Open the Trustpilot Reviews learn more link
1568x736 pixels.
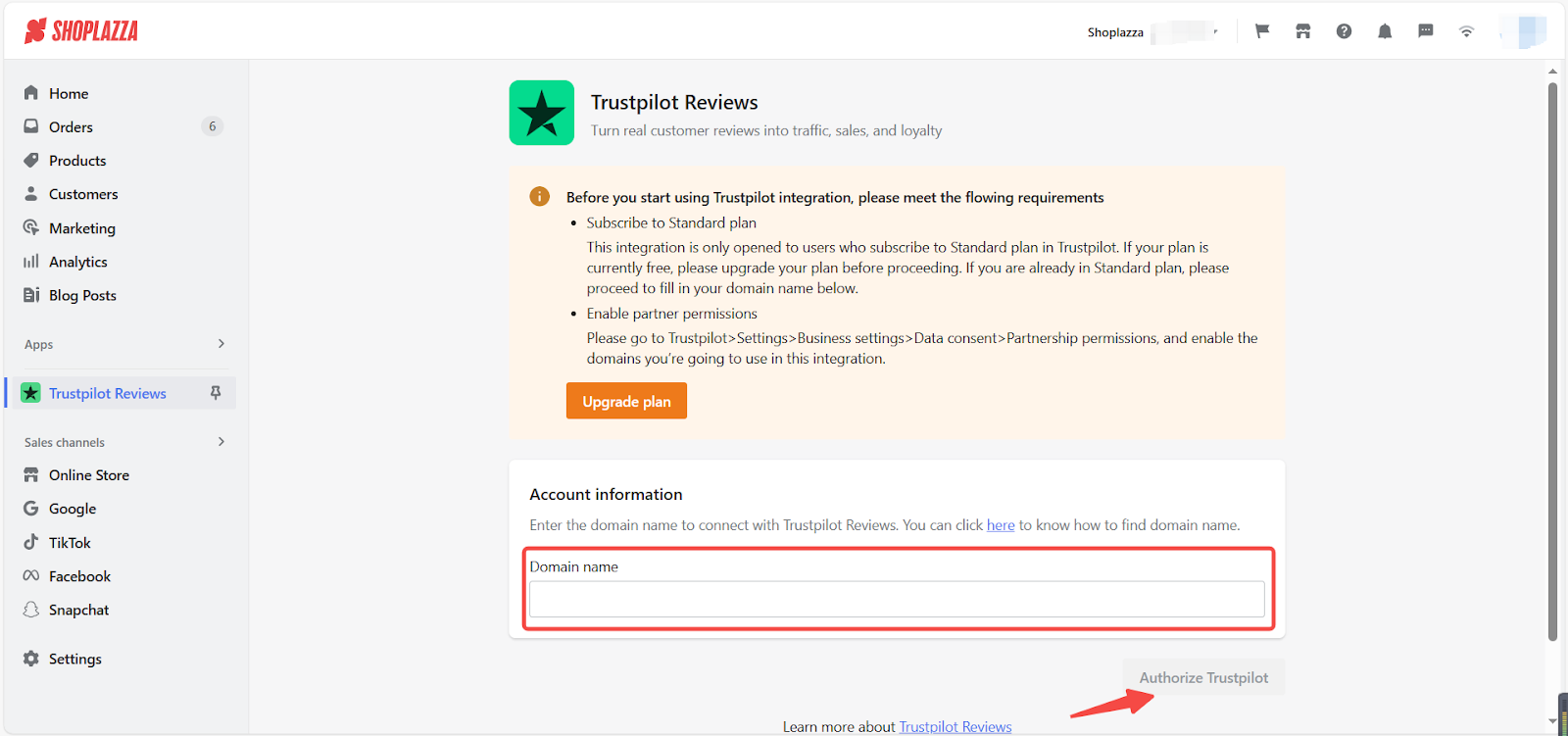point(955,726)
